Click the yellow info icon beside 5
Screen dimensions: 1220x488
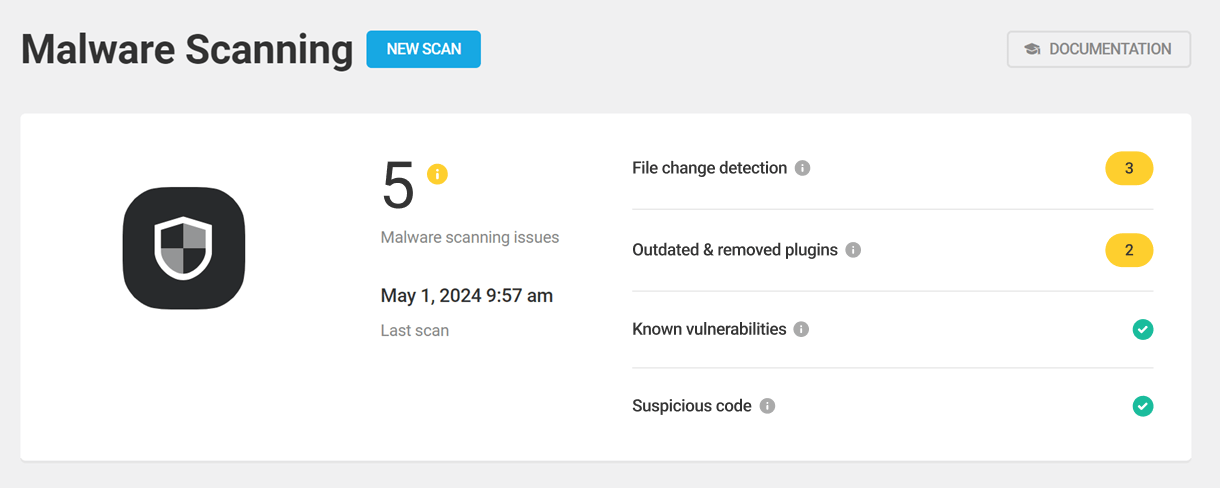437,174
